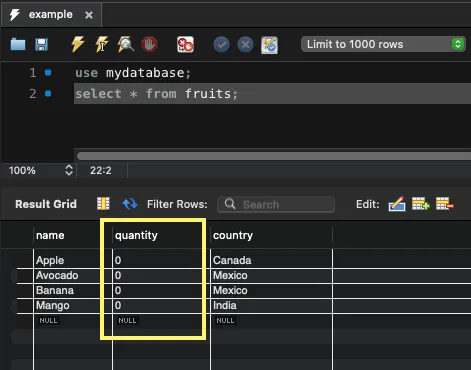Viewport: 471px width, 370px height.
Task: Open Limit to 1000 rows dropdown
Action: (x=383, y=44)
